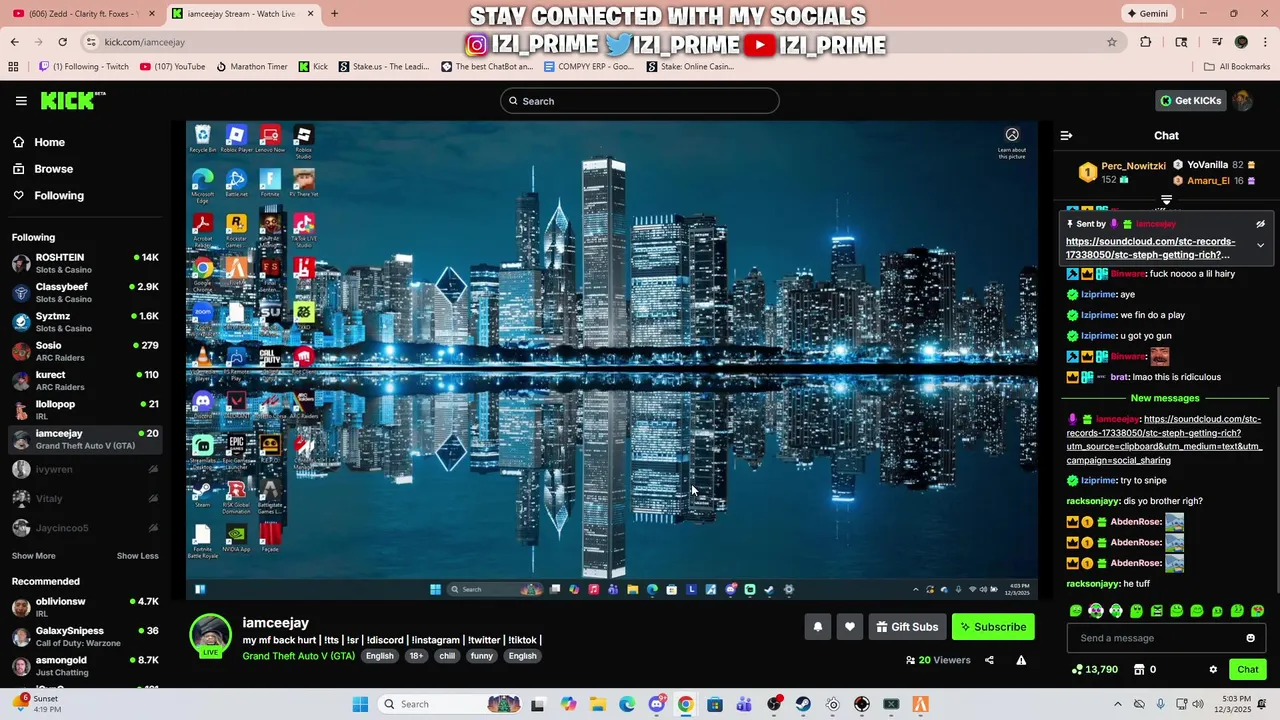Click the Get KICKs button
Screen dimensions: 1280x720
click(x=1191, y=100)
